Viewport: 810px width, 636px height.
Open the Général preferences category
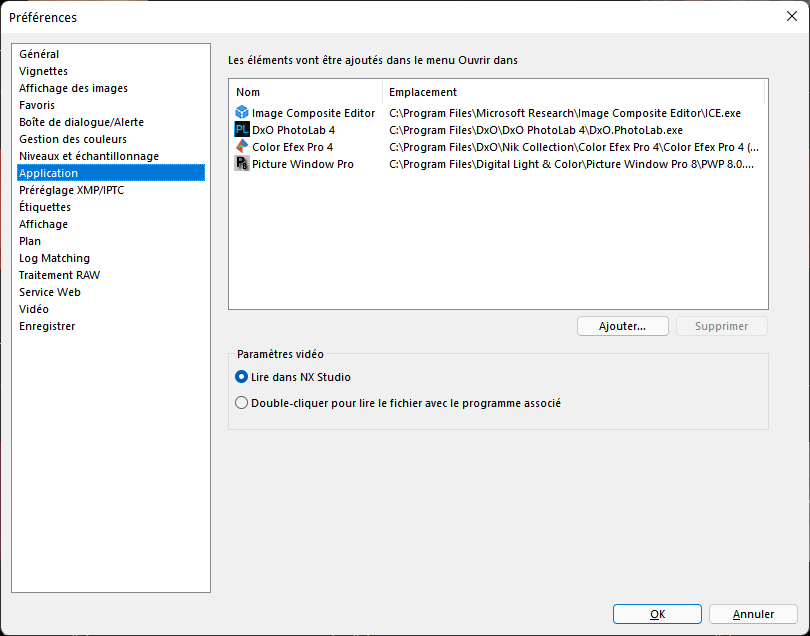coord(39,54)
